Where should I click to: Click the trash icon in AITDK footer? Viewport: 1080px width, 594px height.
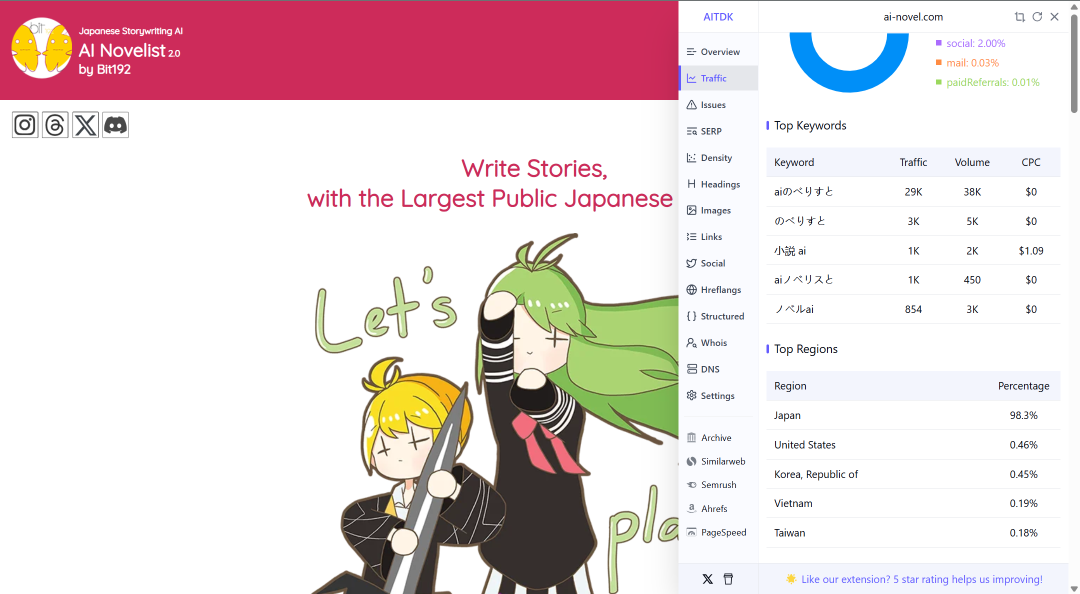click(x=728, y=579)
